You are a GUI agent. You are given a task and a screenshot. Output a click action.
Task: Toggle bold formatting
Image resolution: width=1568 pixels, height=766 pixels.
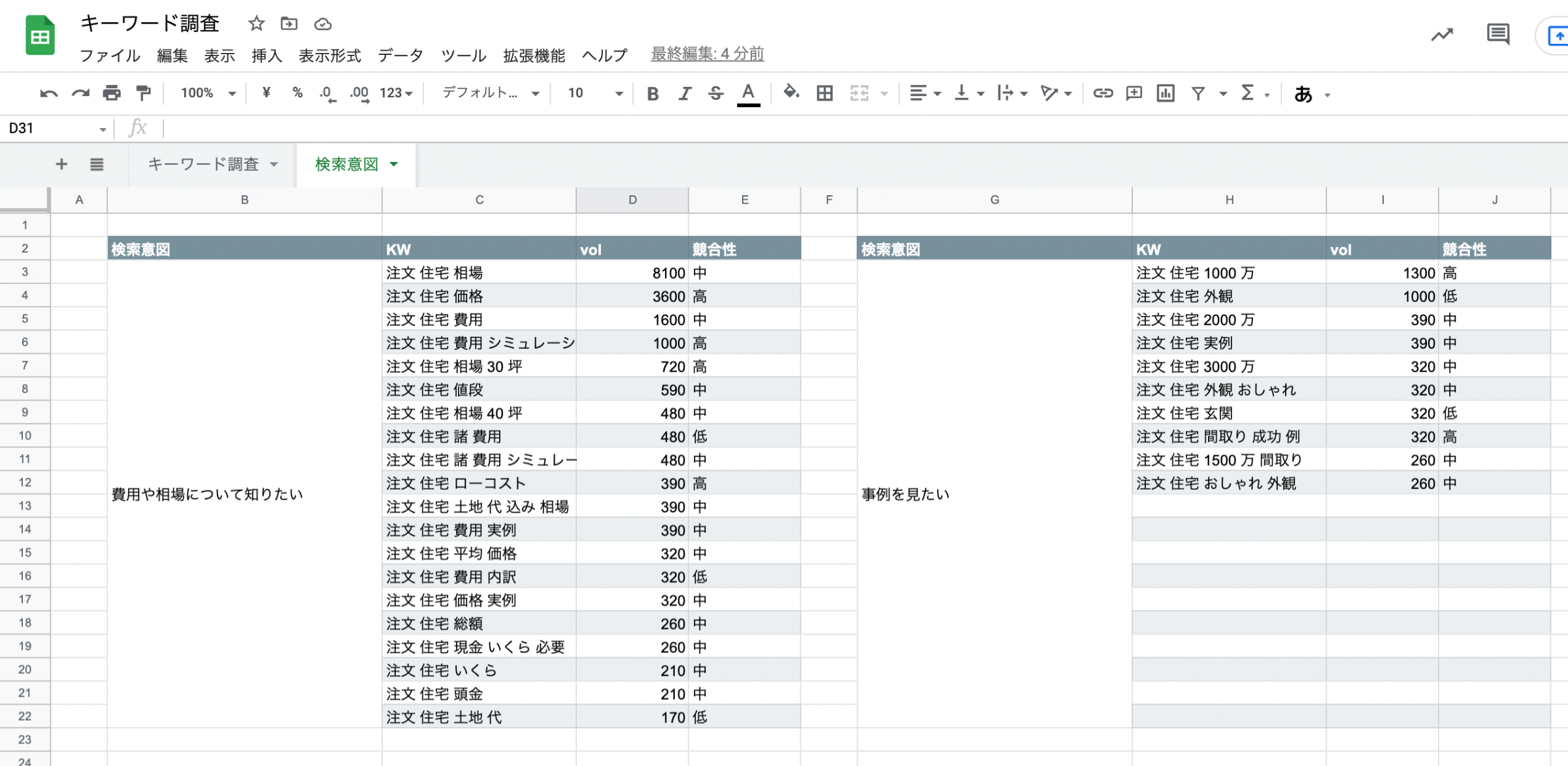[x=652, y=94]
